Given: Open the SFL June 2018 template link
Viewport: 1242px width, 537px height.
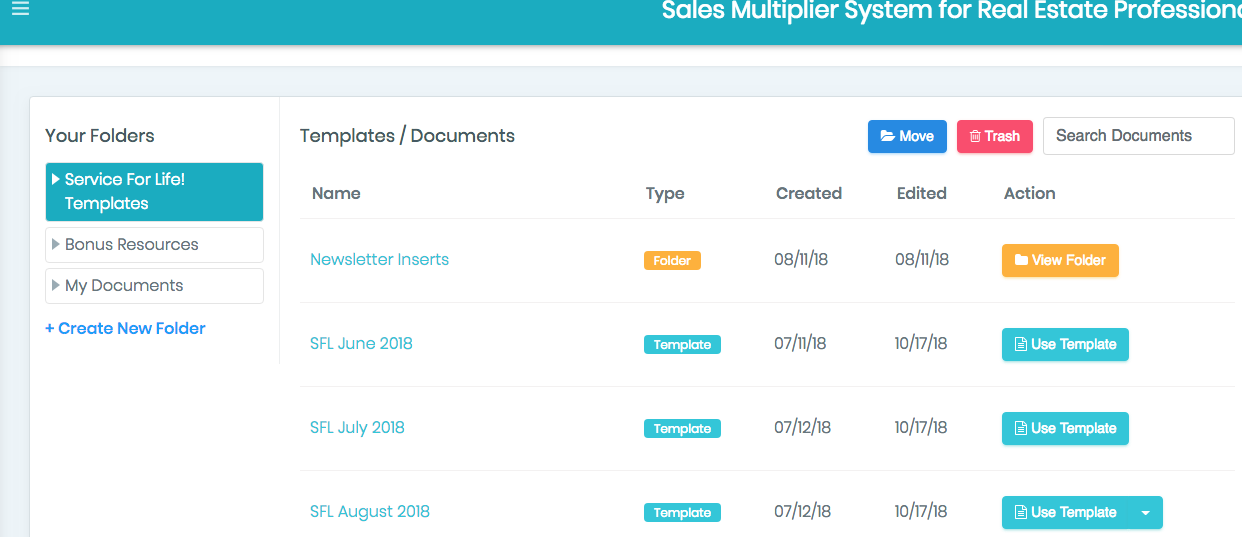Looking at the screenshot, I should tap(361, 343).
